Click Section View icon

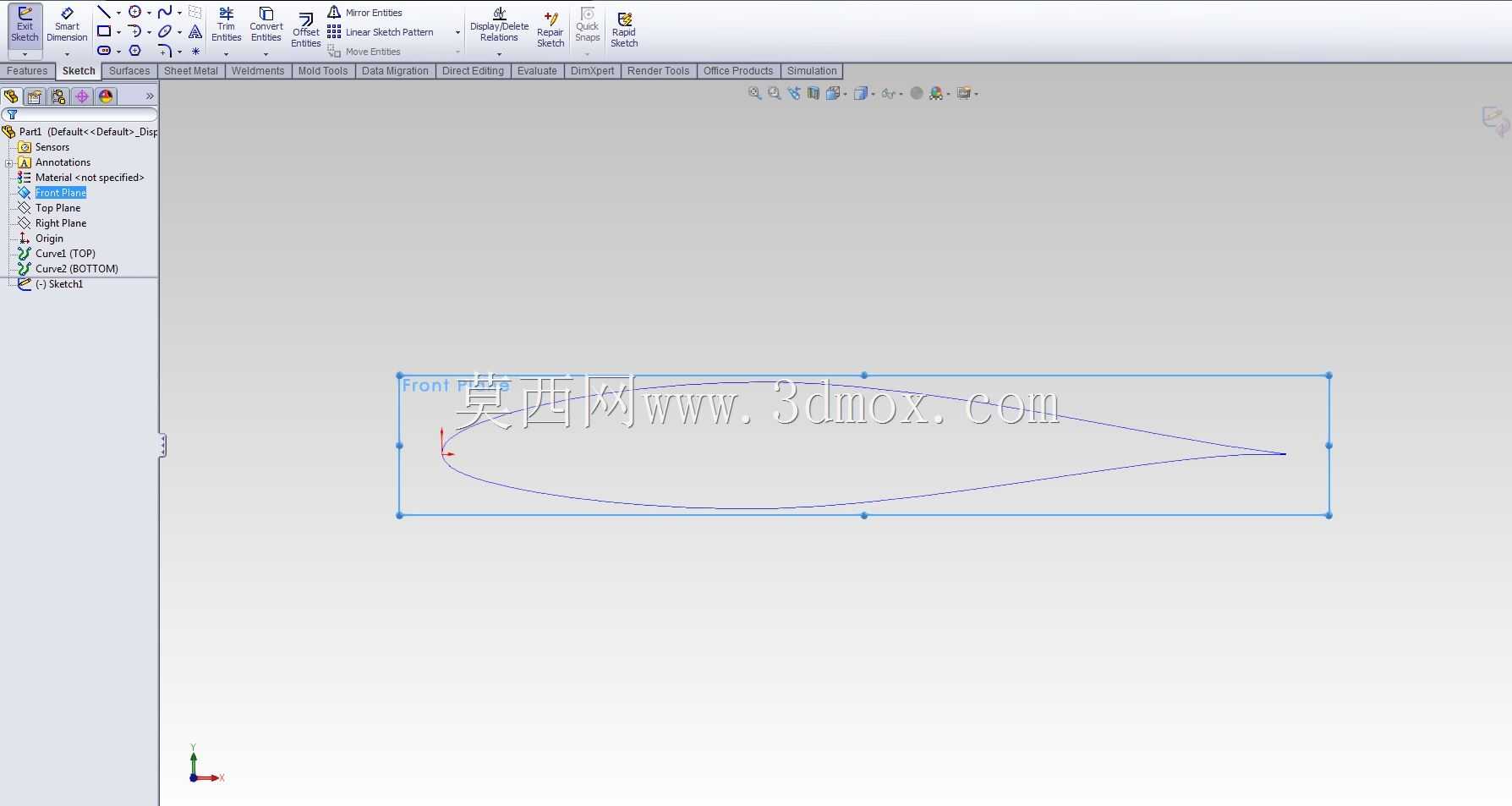point(813,93)
